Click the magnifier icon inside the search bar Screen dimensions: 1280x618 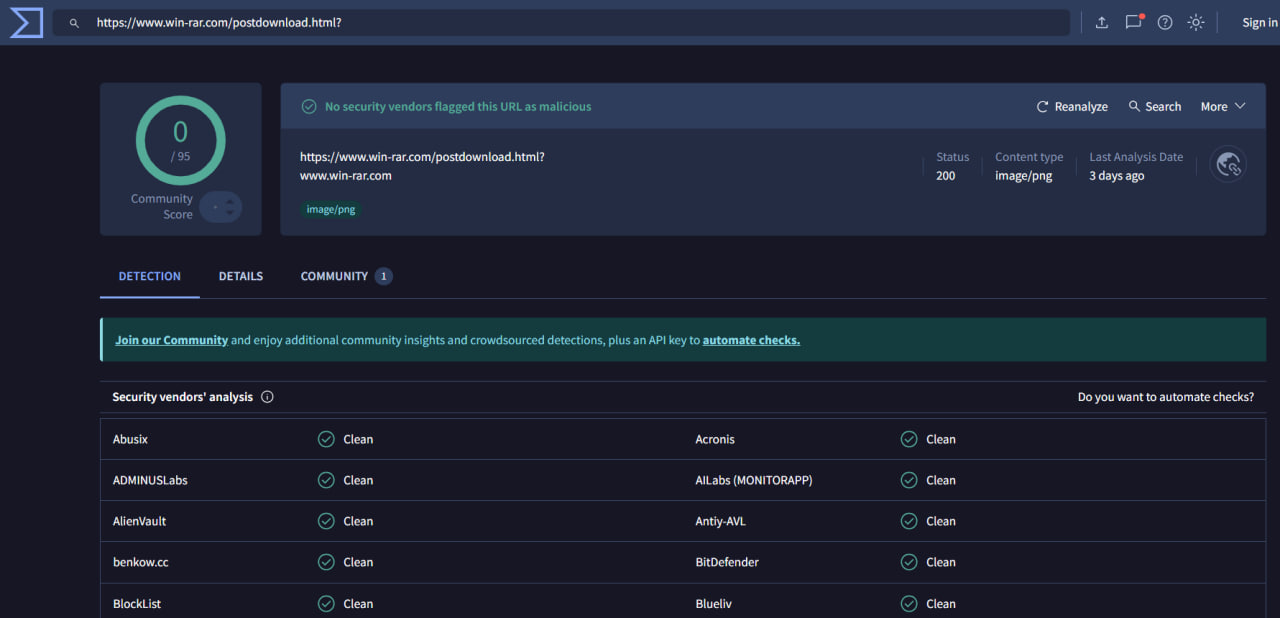click(x=73, y=21)
